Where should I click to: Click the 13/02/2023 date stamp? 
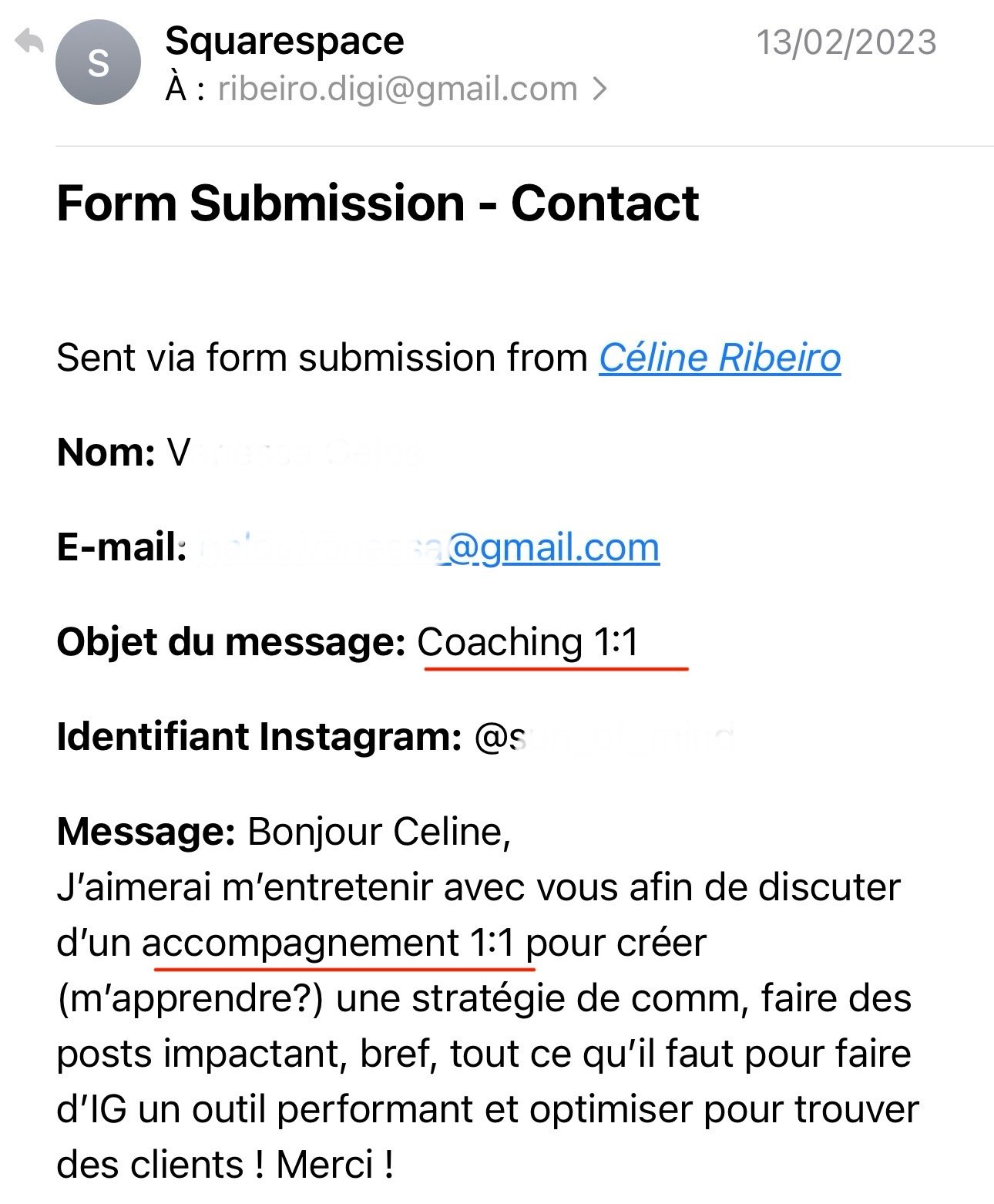point(846,42)
